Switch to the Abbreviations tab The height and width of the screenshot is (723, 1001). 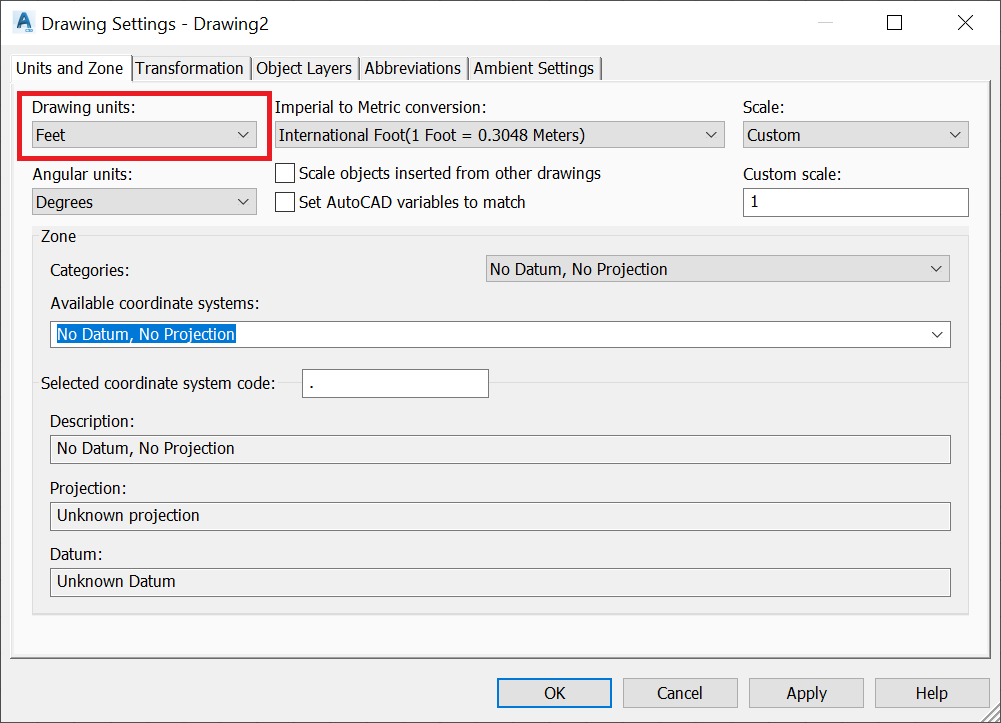pyautogui.click(x=412, y=68)
